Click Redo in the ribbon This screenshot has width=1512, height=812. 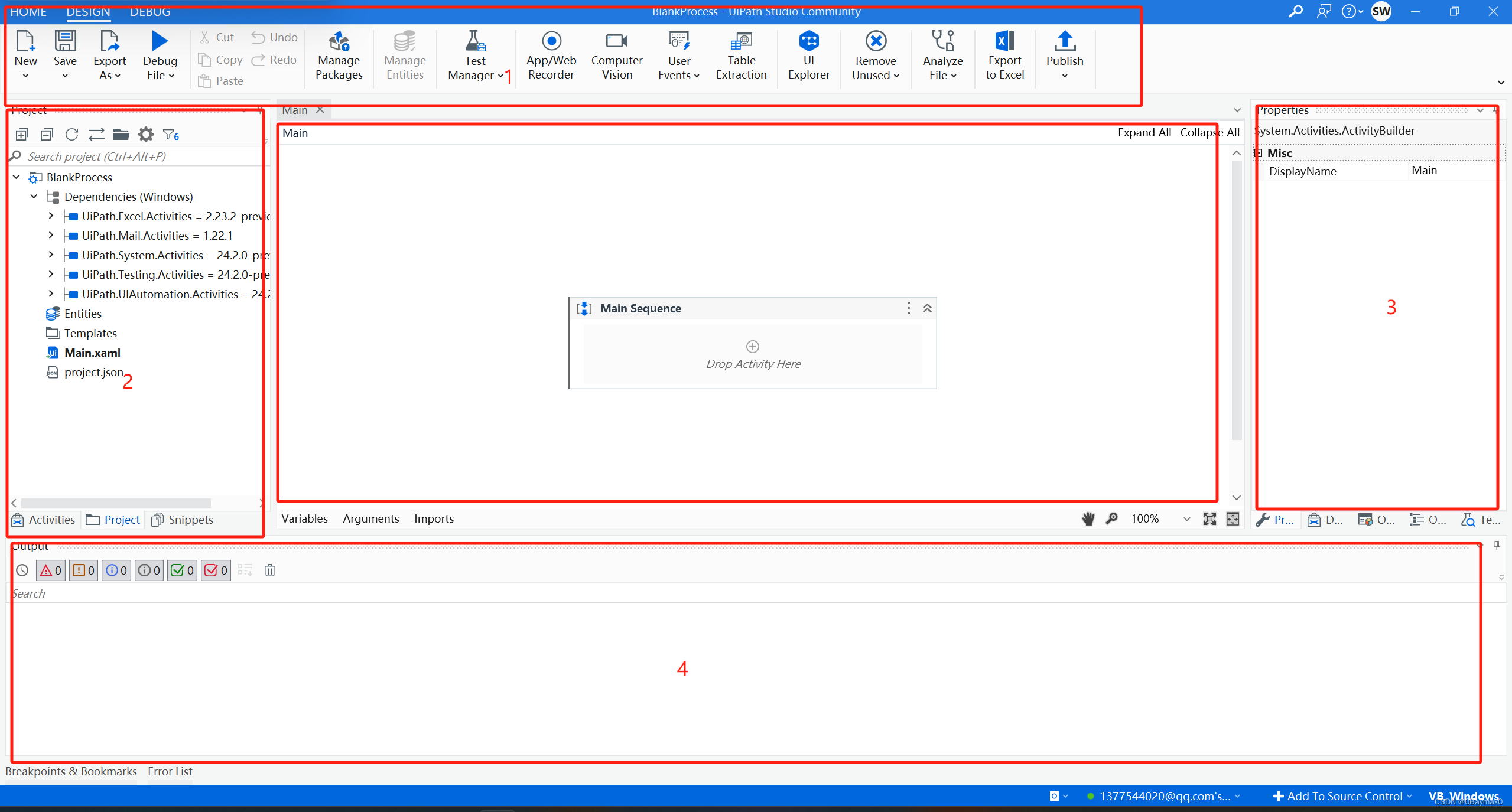point(274,60)
